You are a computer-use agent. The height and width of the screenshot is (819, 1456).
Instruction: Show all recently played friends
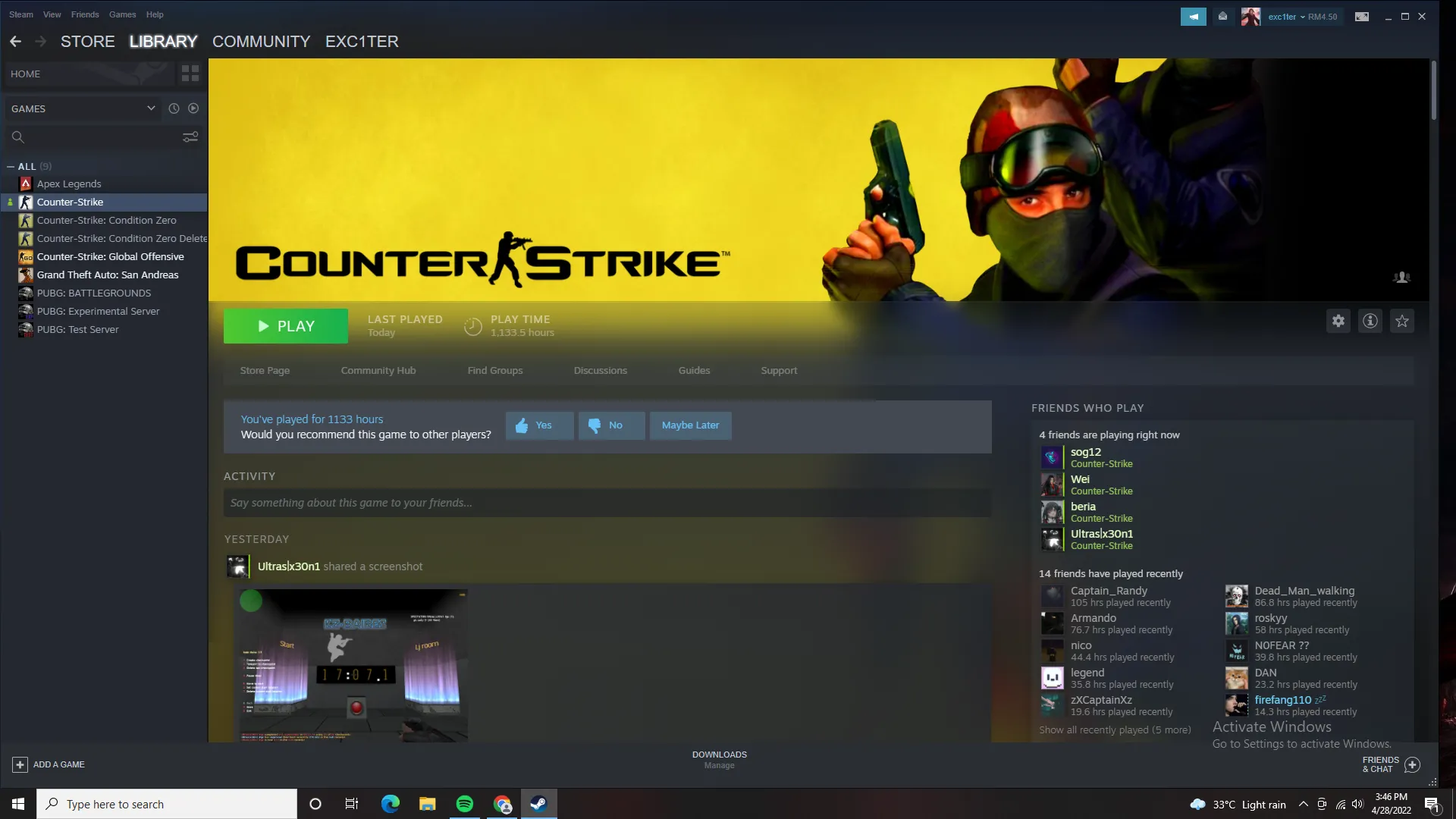1115,730
